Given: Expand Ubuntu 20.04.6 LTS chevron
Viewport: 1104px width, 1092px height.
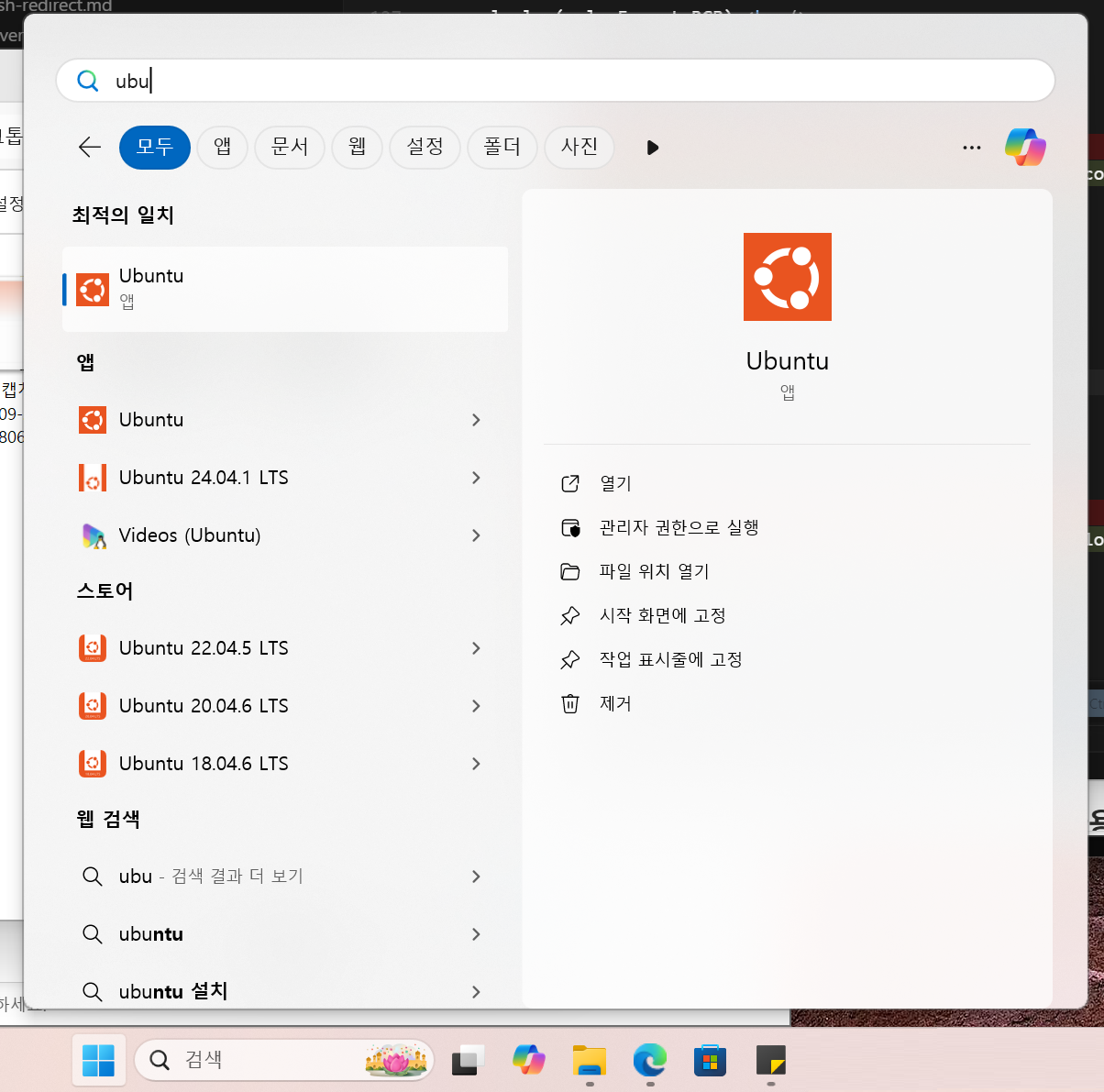Looking at the screenshot, I should tap(476, 706).
